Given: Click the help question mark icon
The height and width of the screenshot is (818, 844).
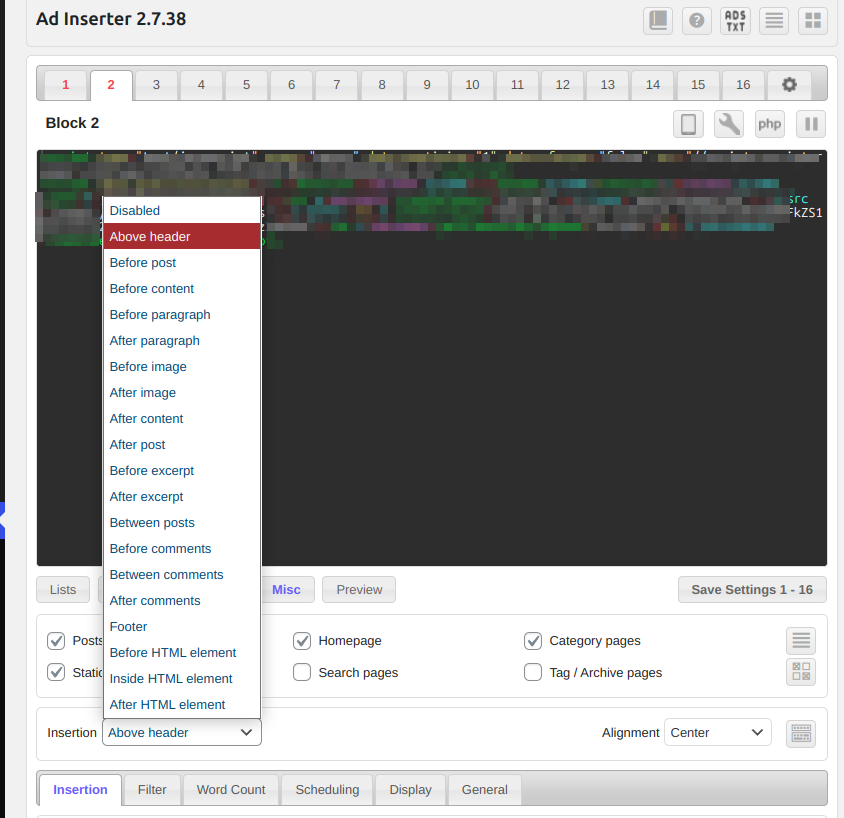Looking at the screenshot, I should click(696, 21).
